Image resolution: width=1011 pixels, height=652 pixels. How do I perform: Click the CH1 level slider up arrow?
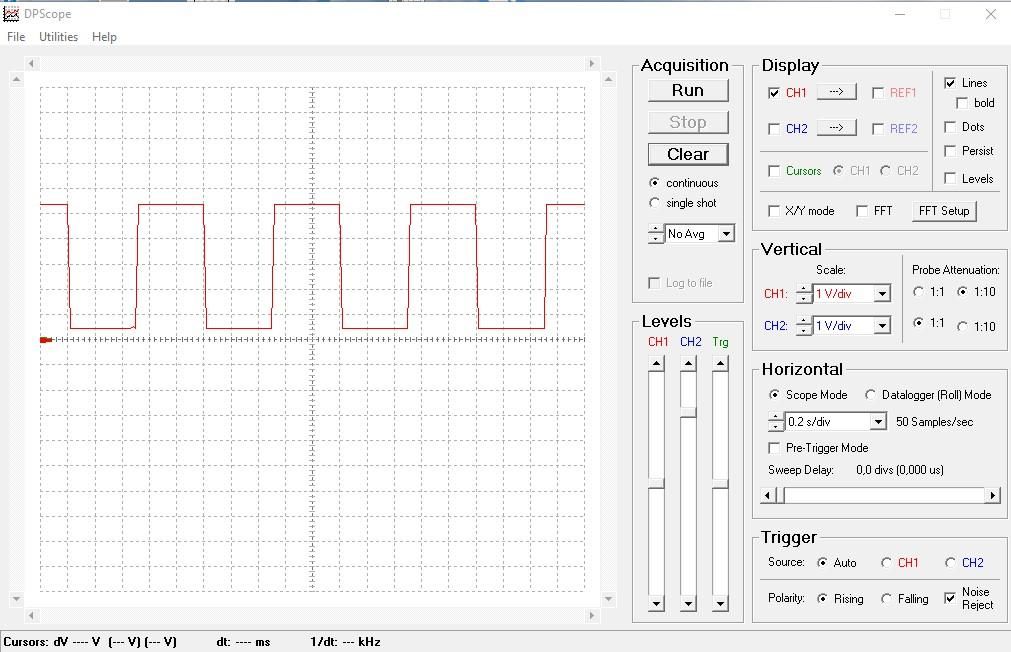click(656, 364)
